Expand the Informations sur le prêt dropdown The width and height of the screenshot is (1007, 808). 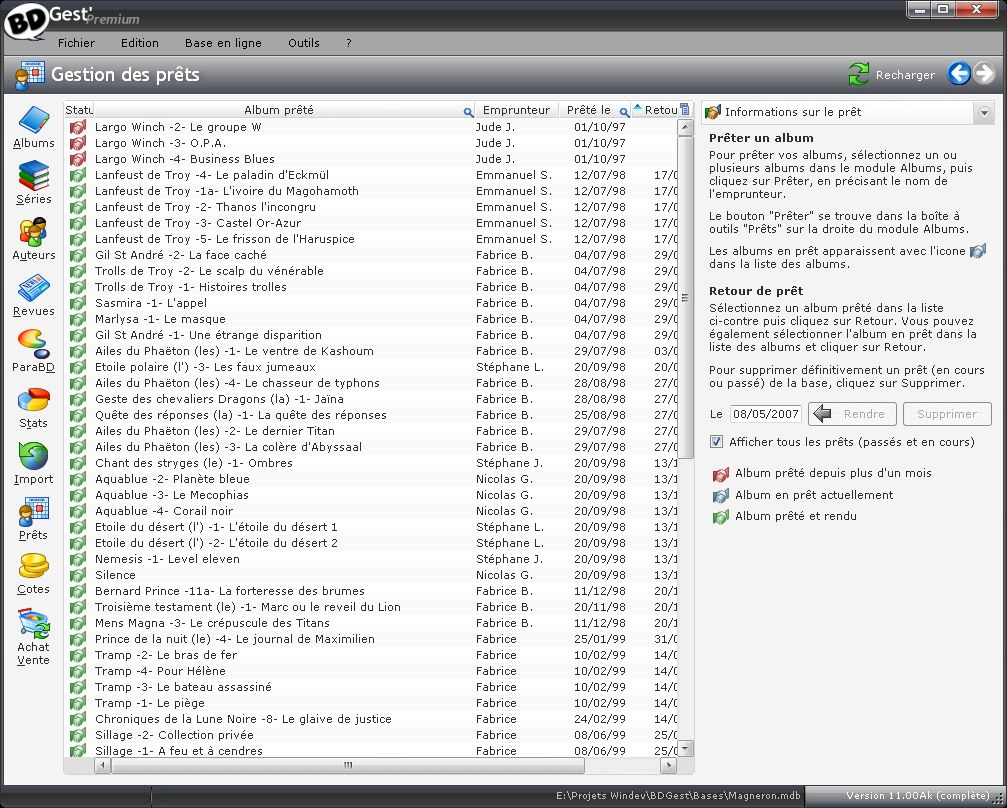point(984,113)
